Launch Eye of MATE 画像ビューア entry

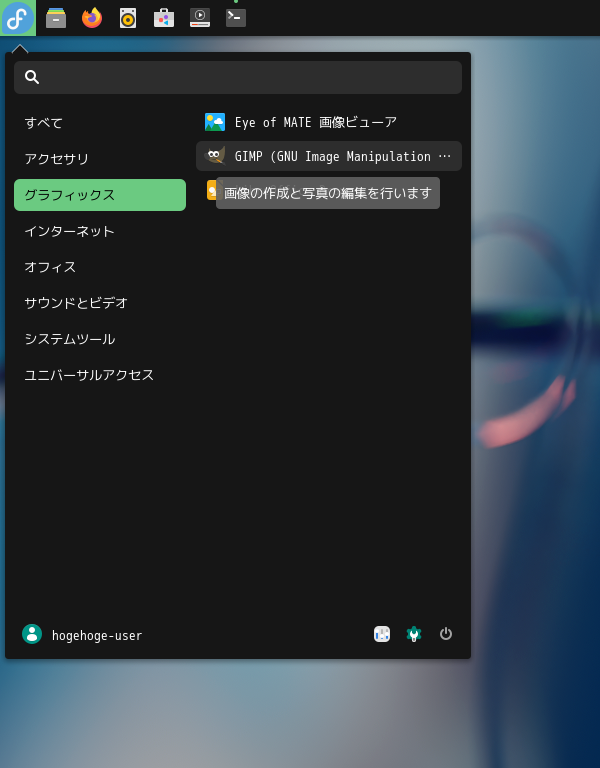click(x=329, y=122)
